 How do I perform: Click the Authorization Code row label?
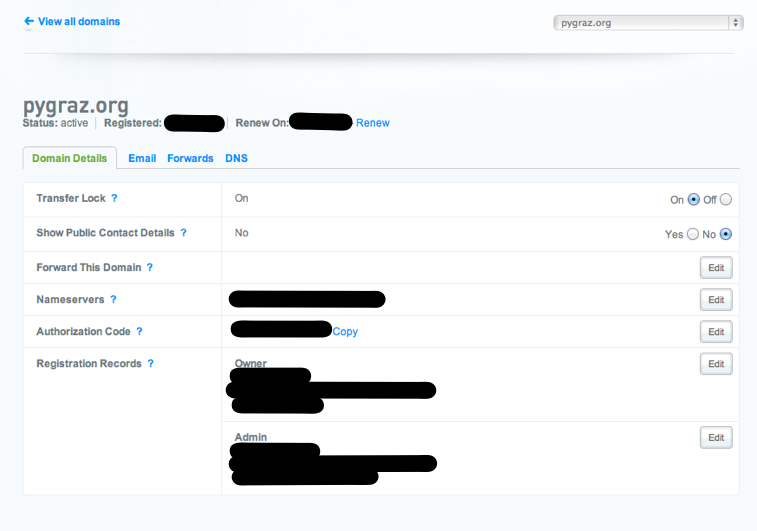tap(84, 331)
